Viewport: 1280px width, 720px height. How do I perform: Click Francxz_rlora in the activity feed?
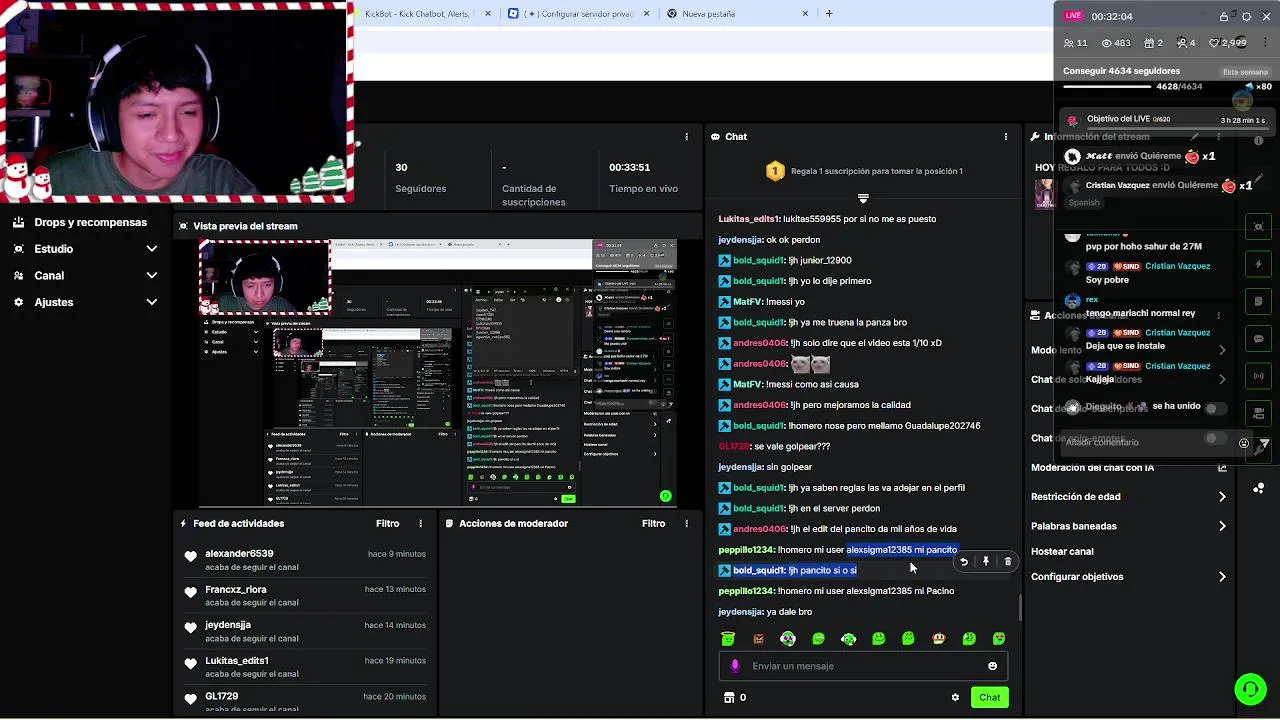pyautogui.click(x=236, y=590)
